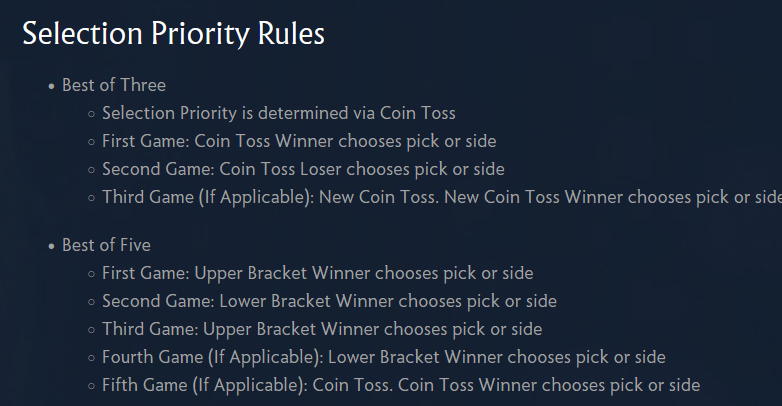Click the word 'Rules' in the heading

click(291, 34)
